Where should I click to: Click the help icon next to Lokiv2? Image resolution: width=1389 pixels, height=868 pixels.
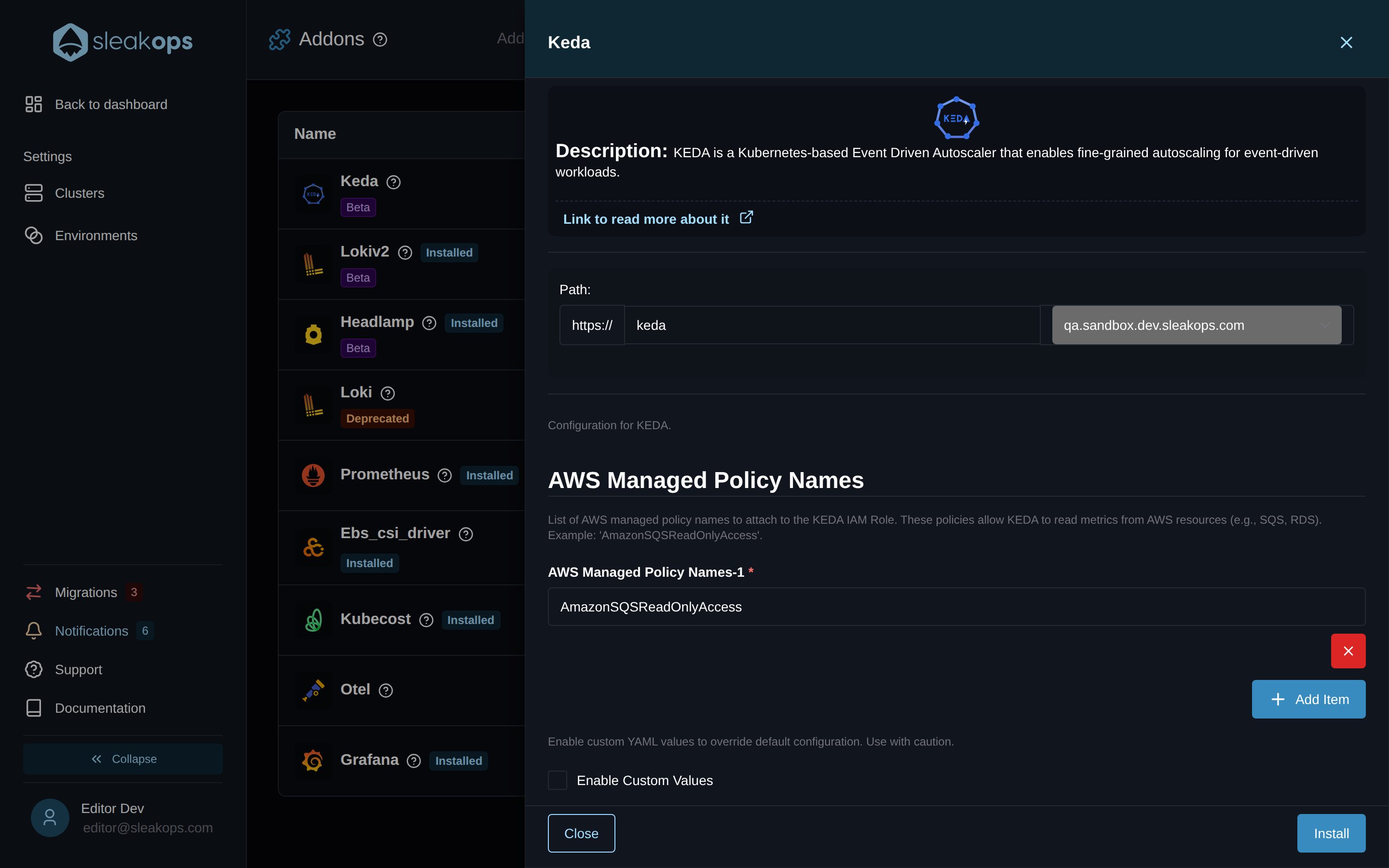tap(405, 253)
